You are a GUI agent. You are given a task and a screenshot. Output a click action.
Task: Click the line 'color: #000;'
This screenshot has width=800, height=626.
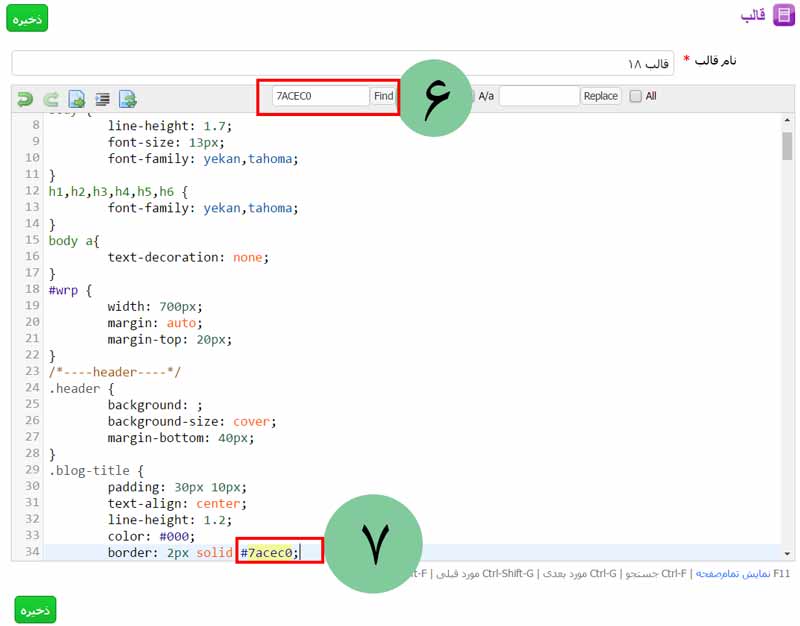pos(152,536)
